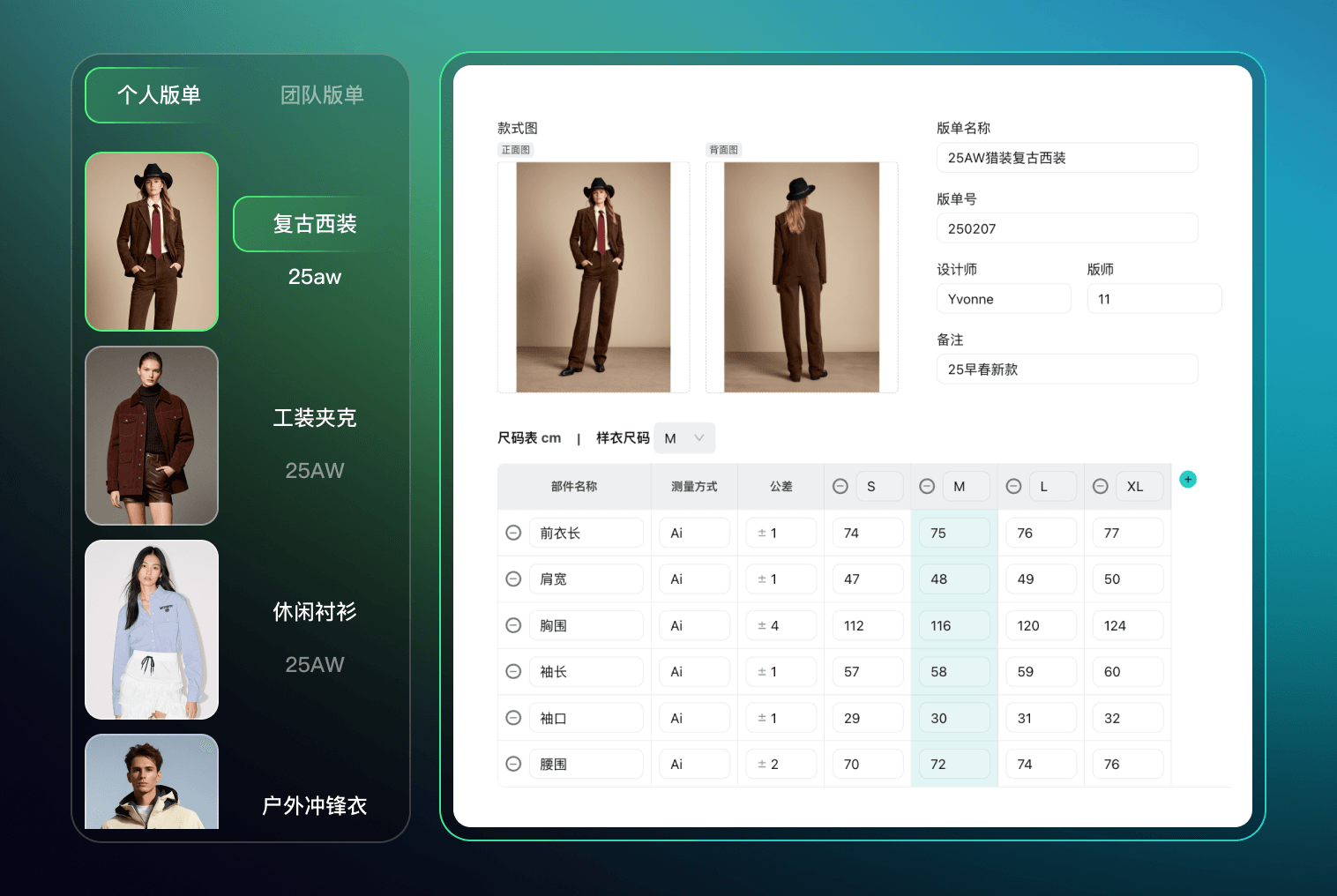This screenshot has height=896, width=1337.
Task: Edit 腰围 measurement method Ai field
Action: click(694, 764)
